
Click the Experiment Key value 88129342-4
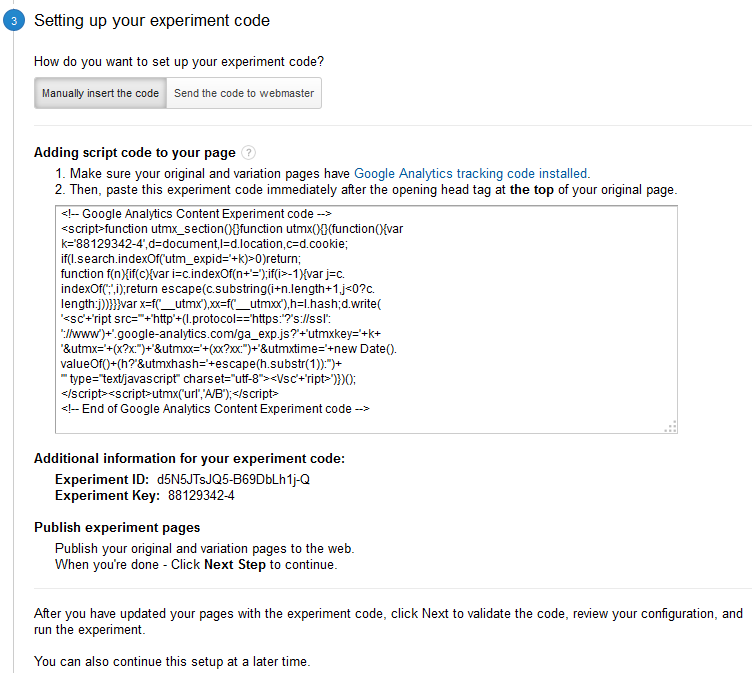(201, 496)
